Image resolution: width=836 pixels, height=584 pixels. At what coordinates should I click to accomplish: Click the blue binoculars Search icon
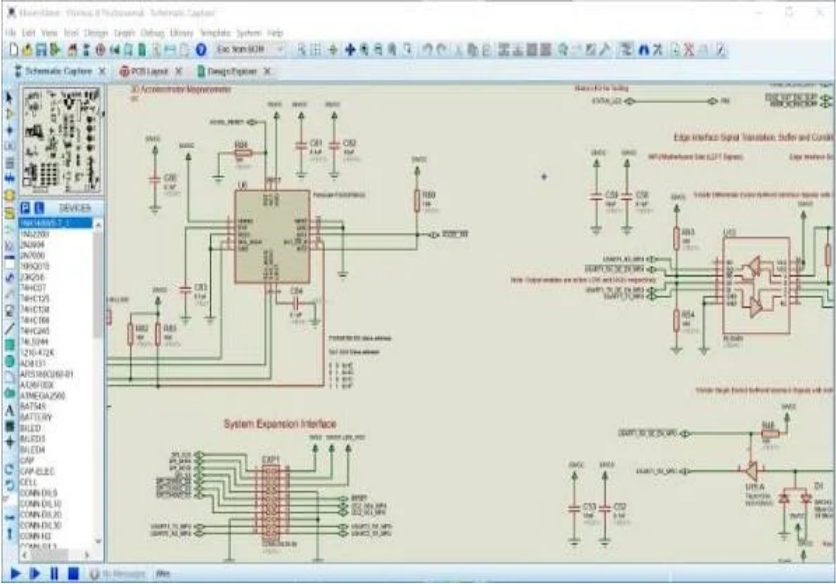click(644, 50)
